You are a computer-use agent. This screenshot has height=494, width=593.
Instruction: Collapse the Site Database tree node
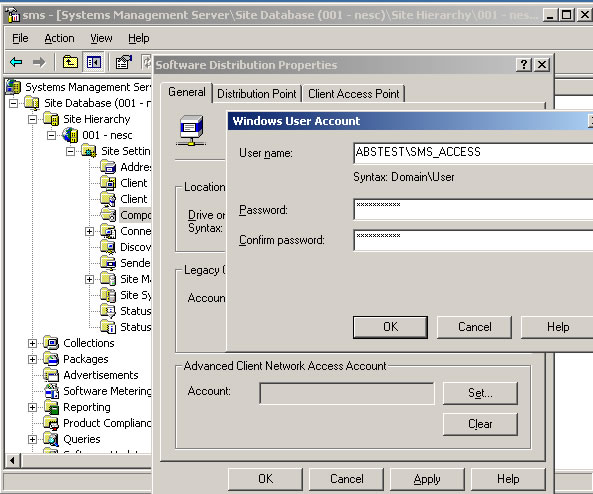tap(13, 103)
